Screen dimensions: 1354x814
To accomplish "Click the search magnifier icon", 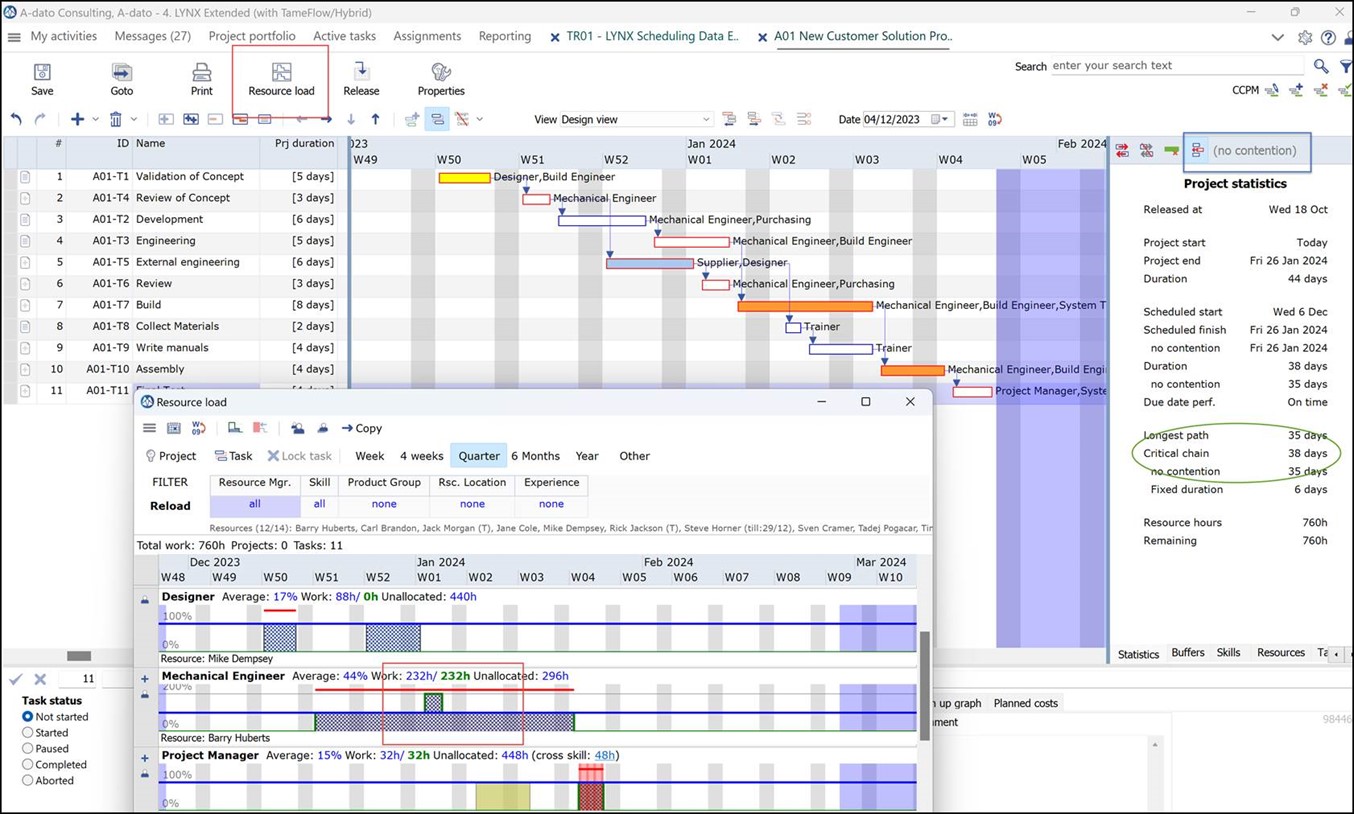I will (x=1321, y=66).
